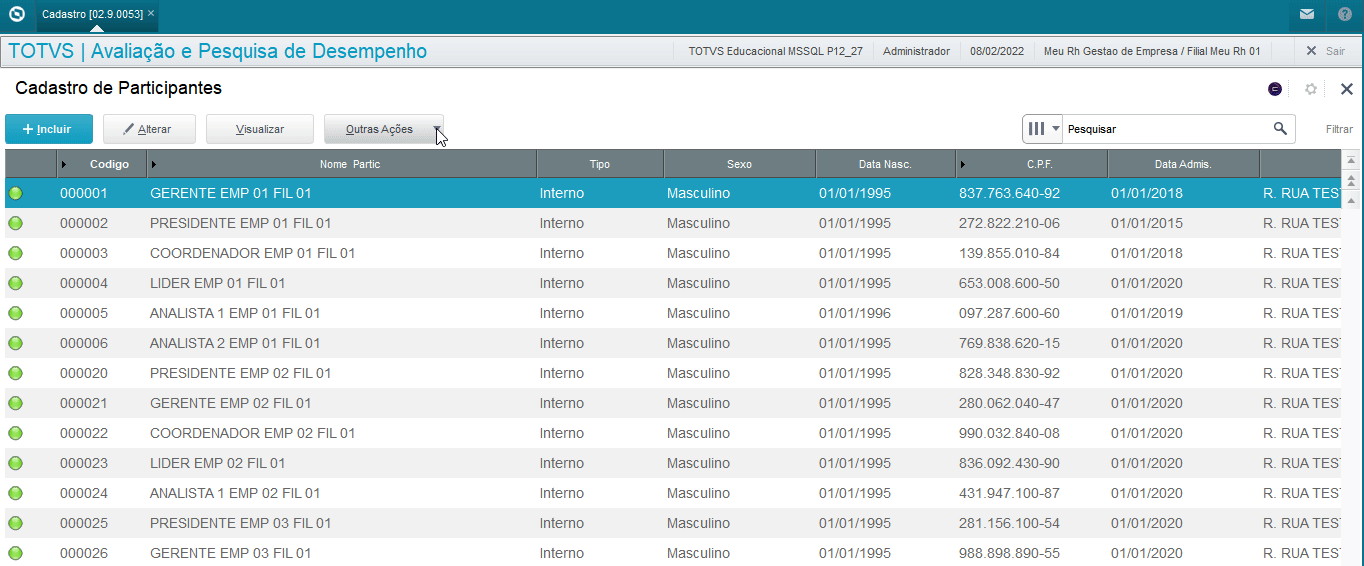Click green status dot for row 000026
Viewport: 1364px width, 566px height.
pos(15,553)
